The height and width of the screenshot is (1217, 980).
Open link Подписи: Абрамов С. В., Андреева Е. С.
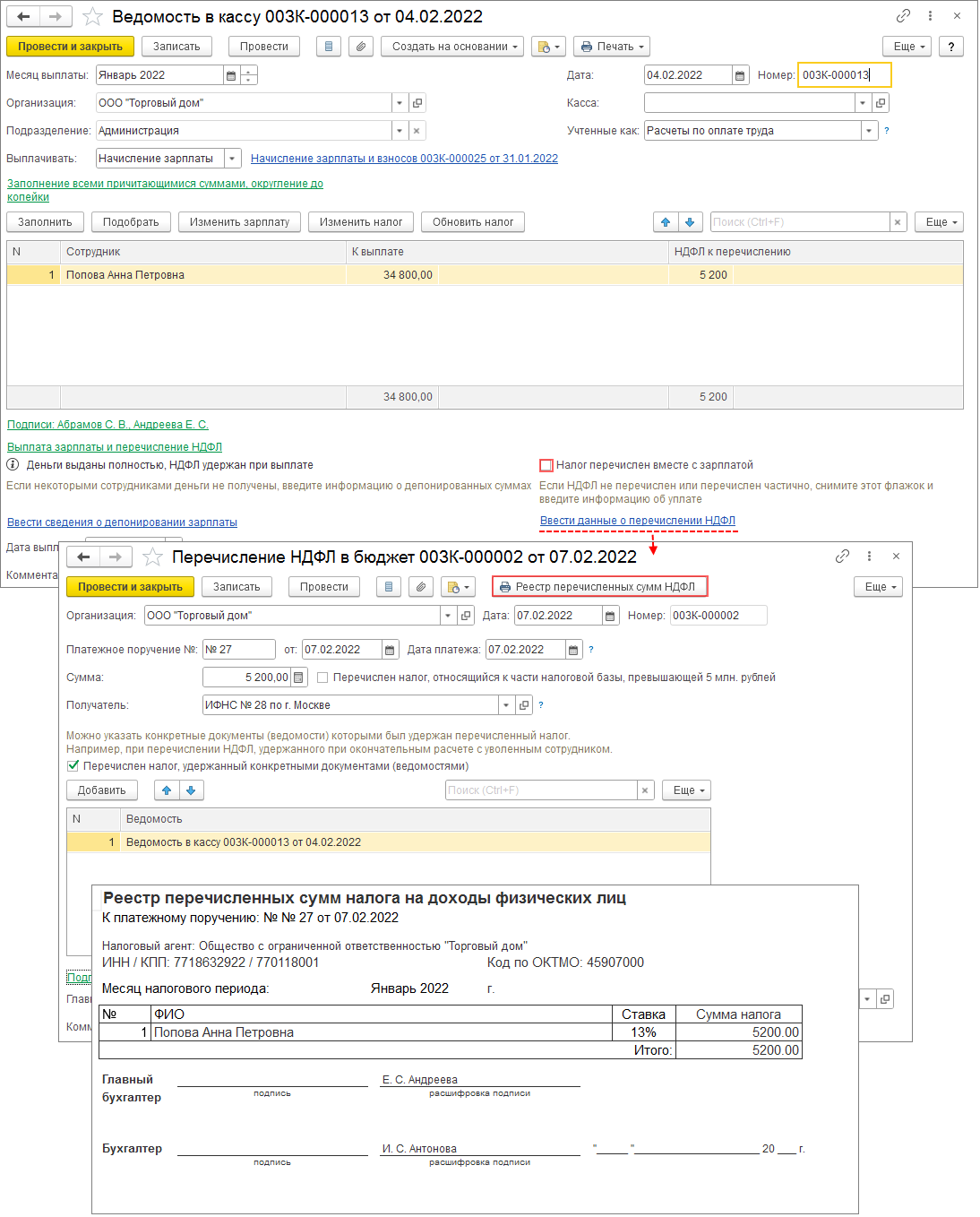click(107, 425)
